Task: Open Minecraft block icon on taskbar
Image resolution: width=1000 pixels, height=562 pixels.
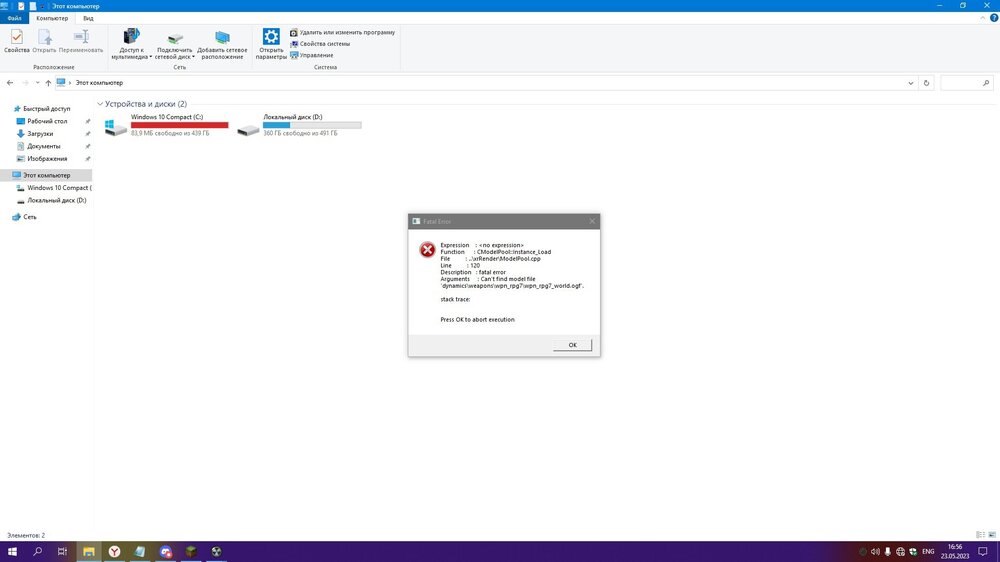Action: [191, 551]
